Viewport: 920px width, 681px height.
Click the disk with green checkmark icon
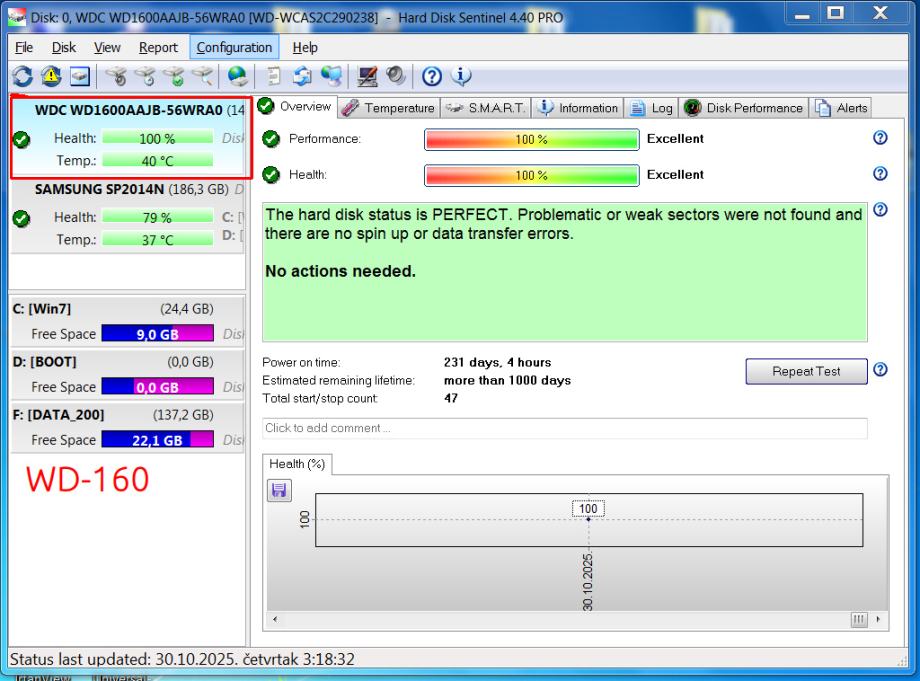[174, 76]
